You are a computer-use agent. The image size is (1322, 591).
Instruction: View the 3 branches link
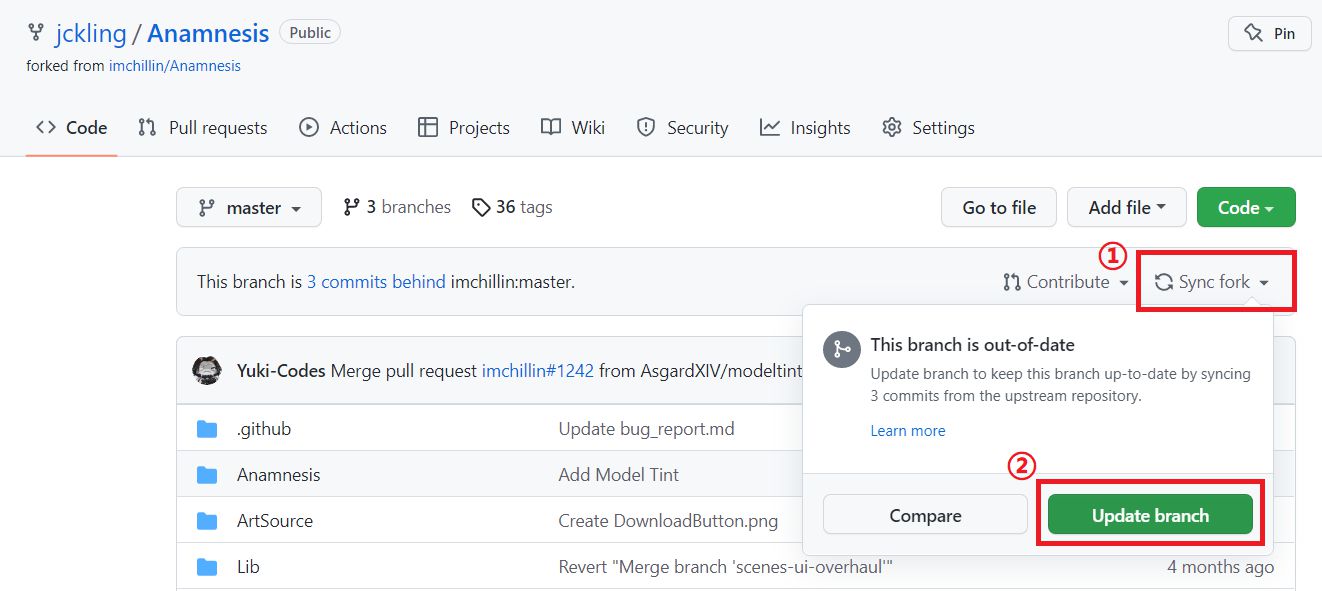[397, 207]
